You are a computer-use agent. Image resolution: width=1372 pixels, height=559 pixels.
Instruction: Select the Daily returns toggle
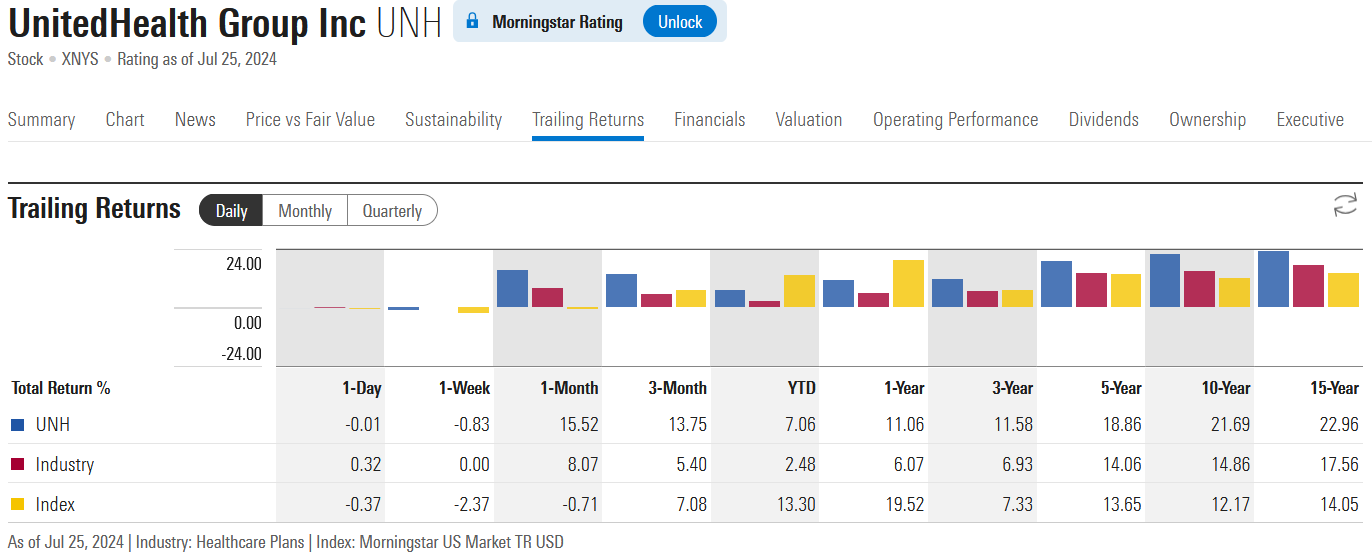pyautogui.click(x=231, y=211)
